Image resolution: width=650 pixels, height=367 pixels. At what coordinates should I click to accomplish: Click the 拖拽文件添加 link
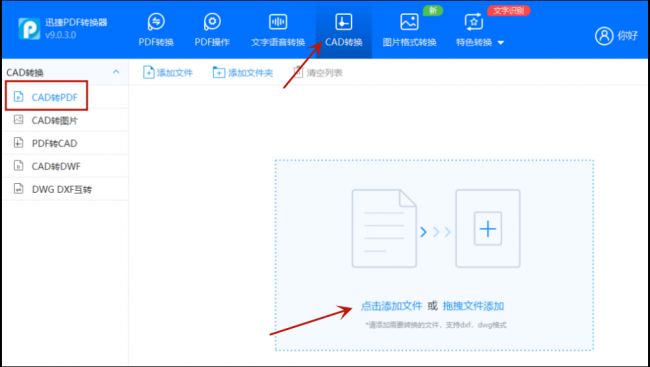pos(473,306)
